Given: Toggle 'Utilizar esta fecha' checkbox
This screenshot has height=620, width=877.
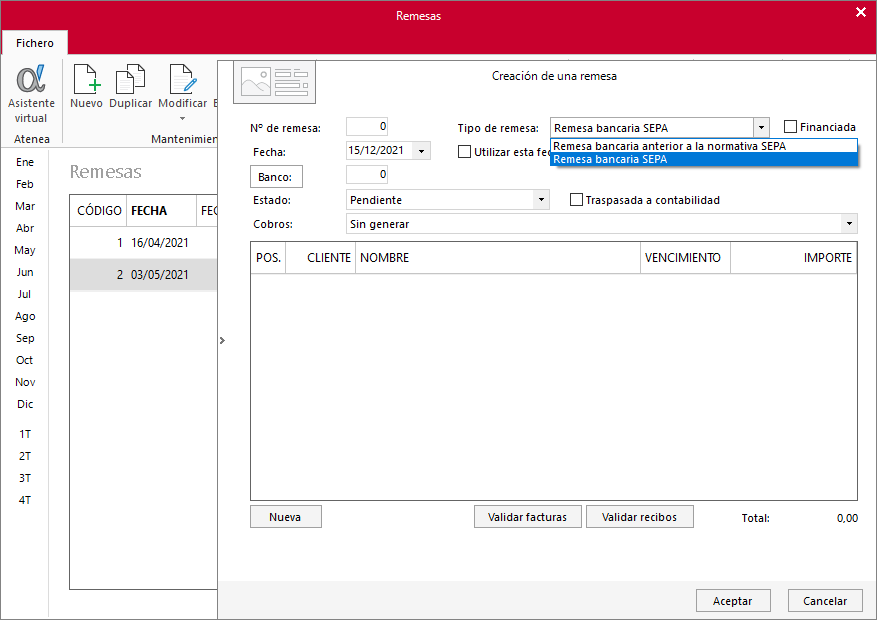Looking at the screenshot, I should [464, 152].
